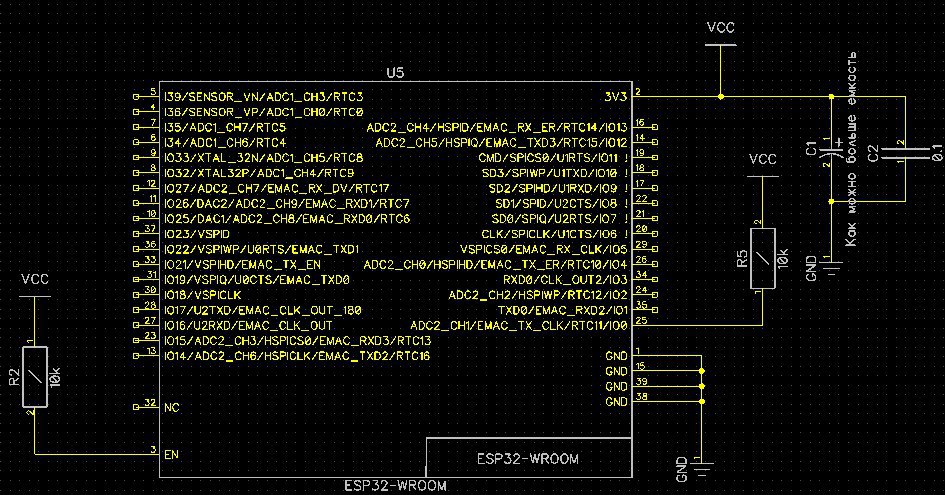The image size is (945, 495).
Task: Select pin 'IO16/U2RXD/EMAC_CLK_OUT'
Action: [x=248, y=326]
